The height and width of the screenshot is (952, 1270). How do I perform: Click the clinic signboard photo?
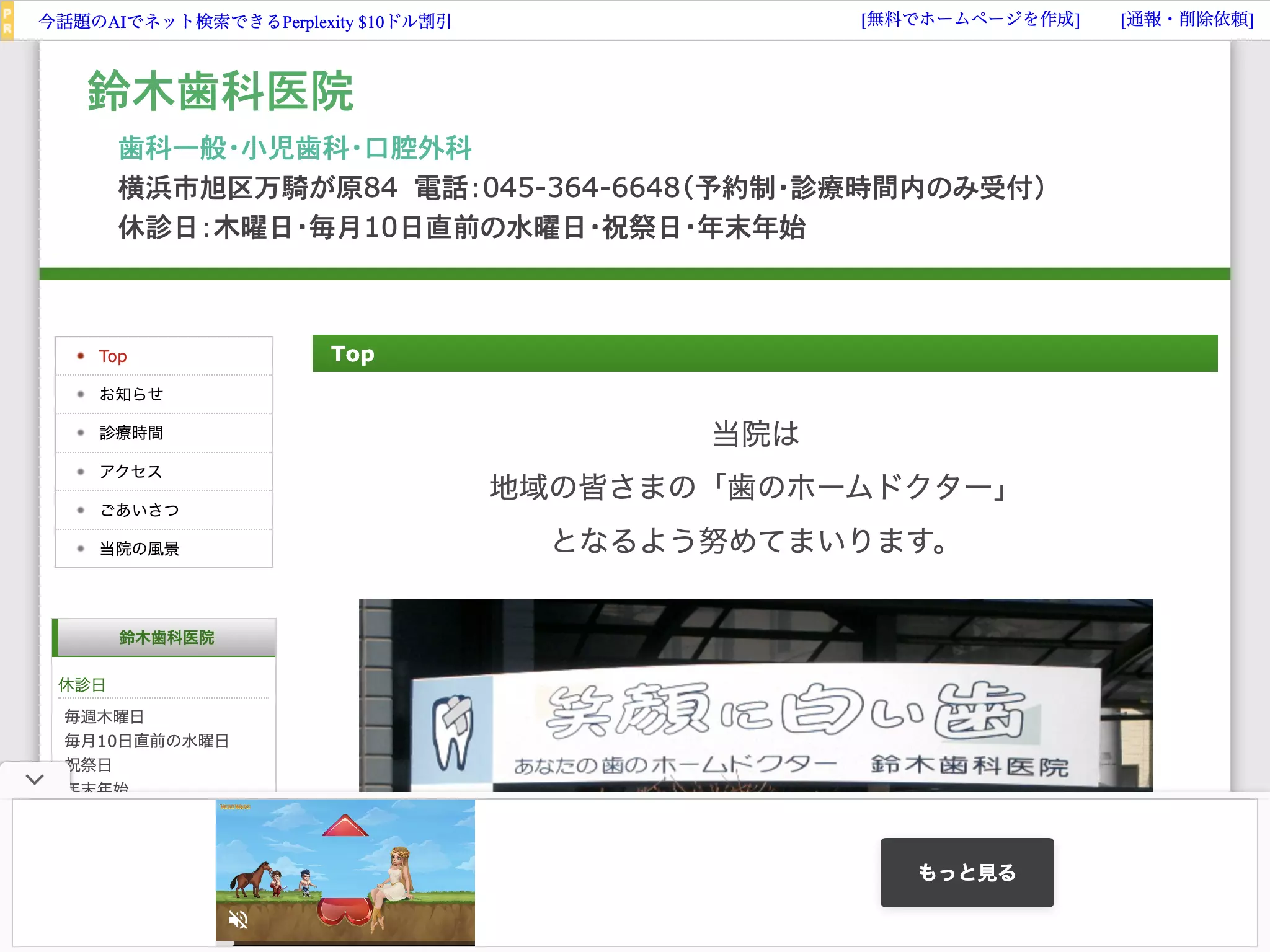[755, 695]
